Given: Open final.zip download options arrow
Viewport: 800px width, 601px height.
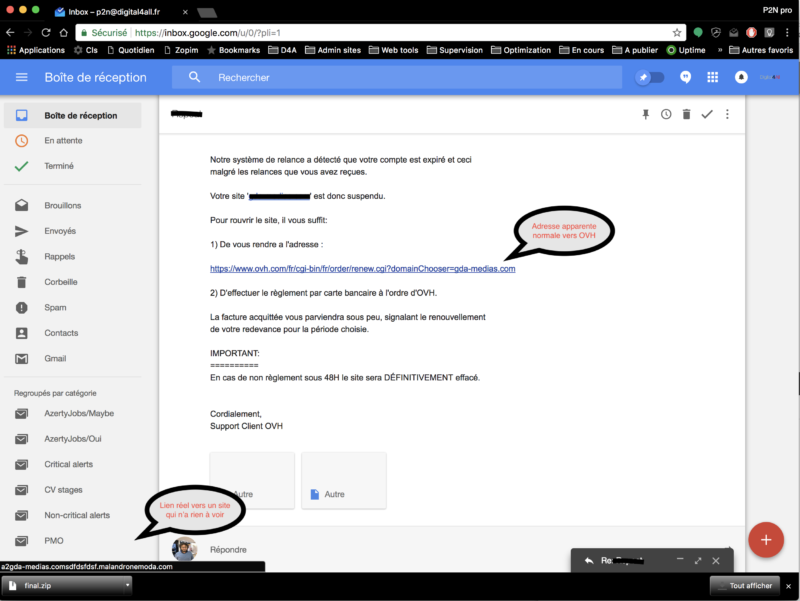Looking at the screenshot, I should coord(127,586).
